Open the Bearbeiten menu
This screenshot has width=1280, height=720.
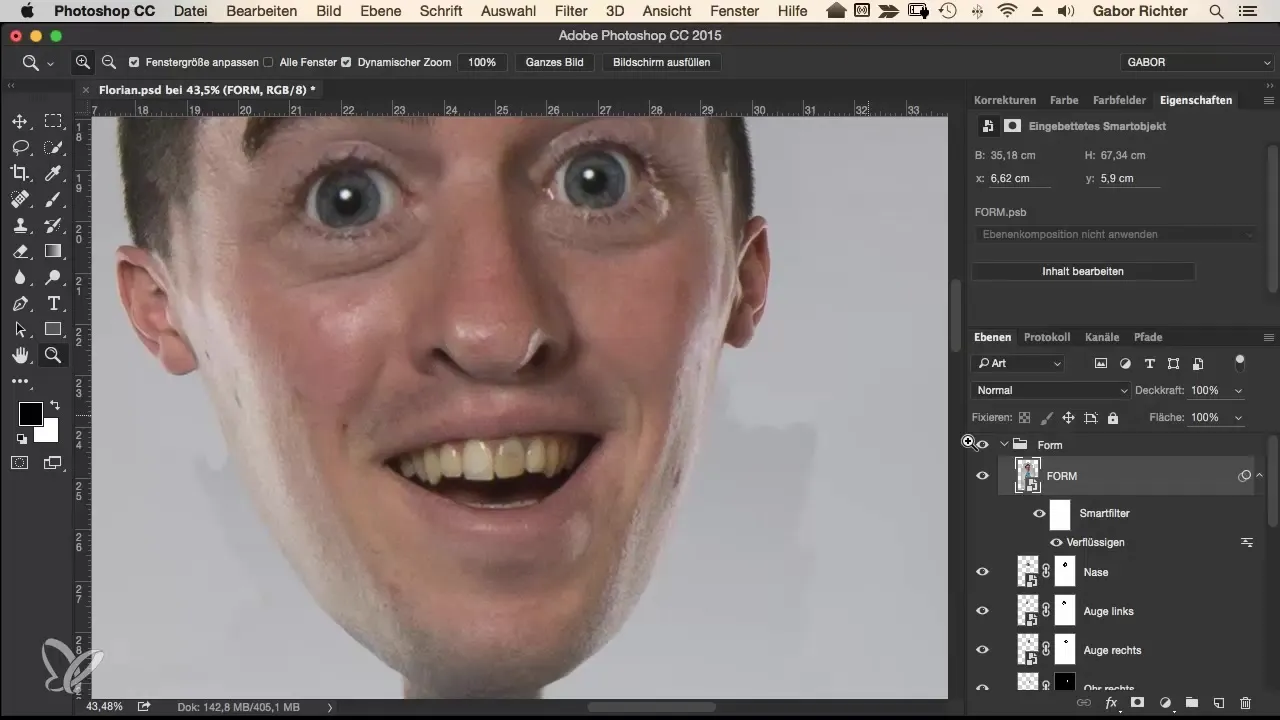pos(262,11)
